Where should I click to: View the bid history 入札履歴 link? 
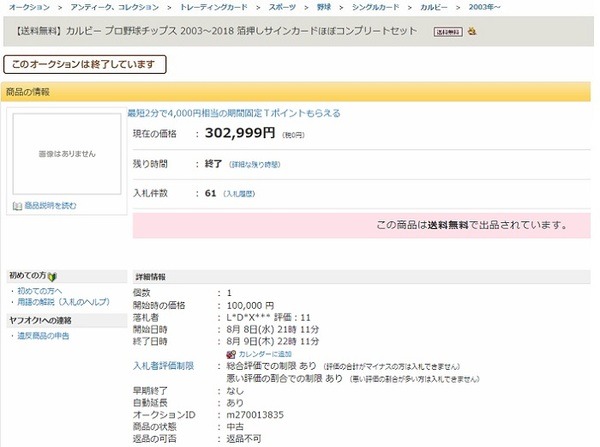click(239, 194)
